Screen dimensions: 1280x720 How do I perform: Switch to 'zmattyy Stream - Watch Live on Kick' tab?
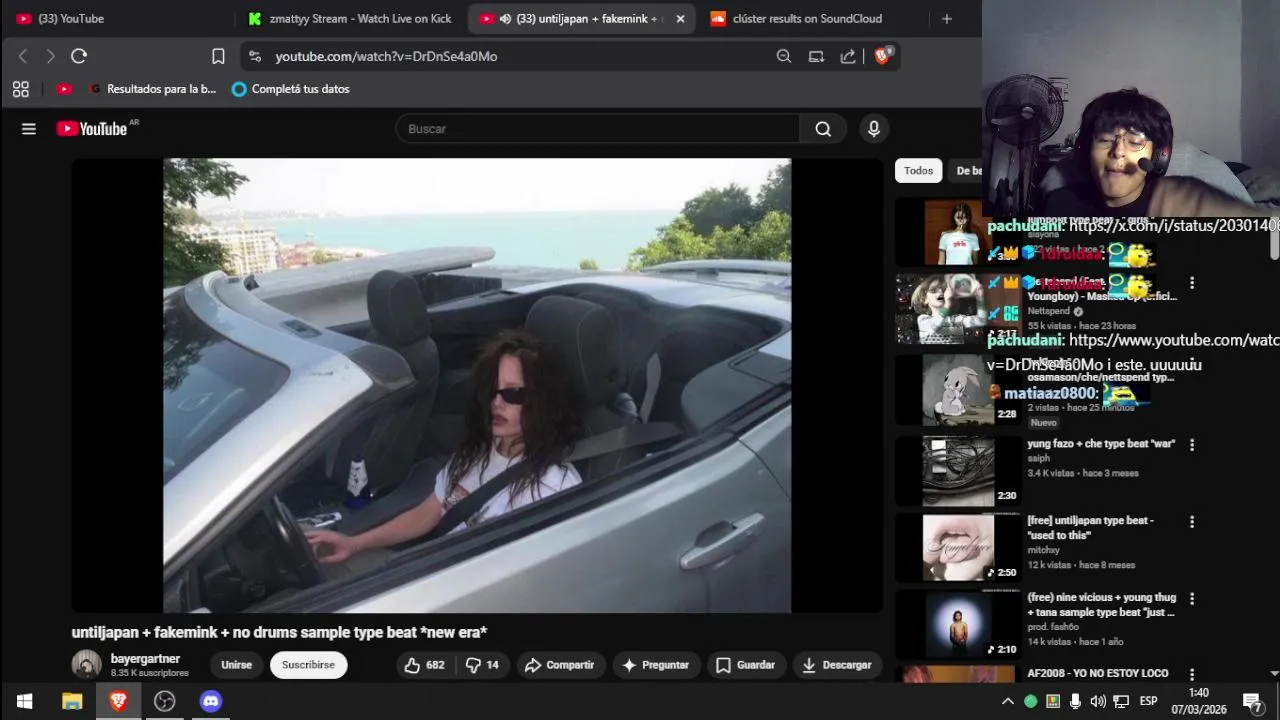tap(350, 18)
